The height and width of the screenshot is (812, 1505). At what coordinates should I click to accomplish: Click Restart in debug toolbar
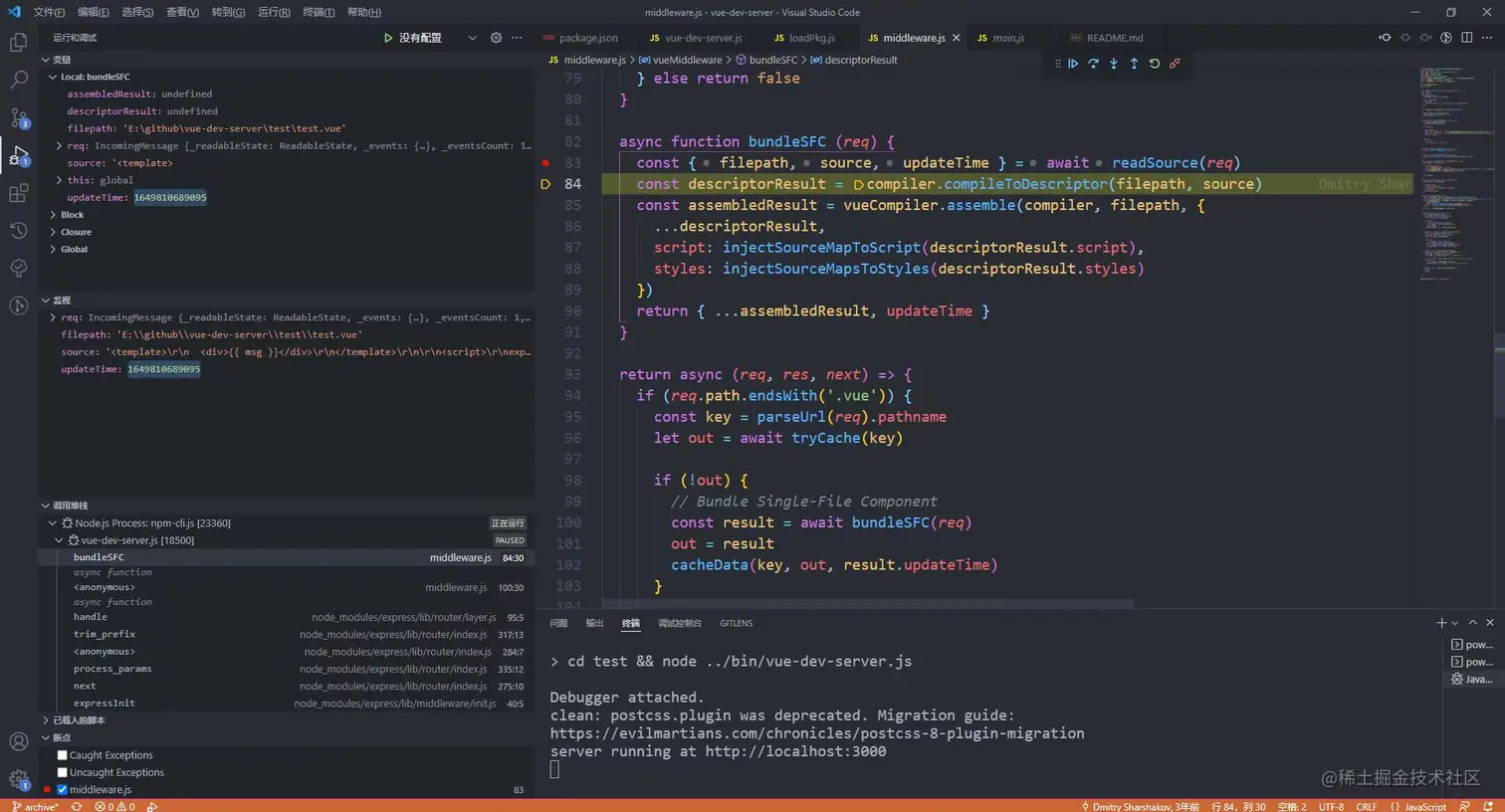click(x=1155, y=64)
